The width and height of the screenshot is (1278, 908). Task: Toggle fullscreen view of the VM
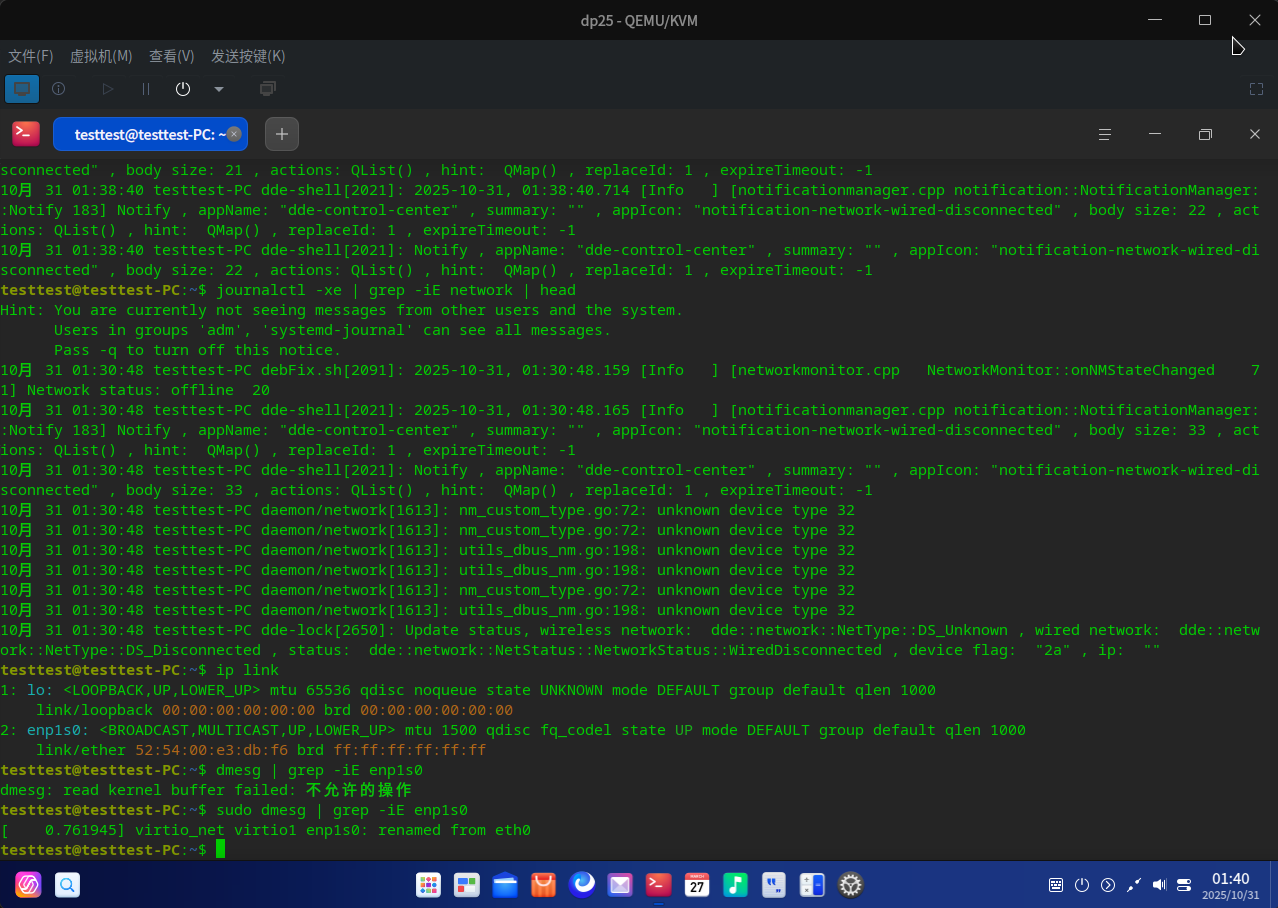[x=1257, y=89]
